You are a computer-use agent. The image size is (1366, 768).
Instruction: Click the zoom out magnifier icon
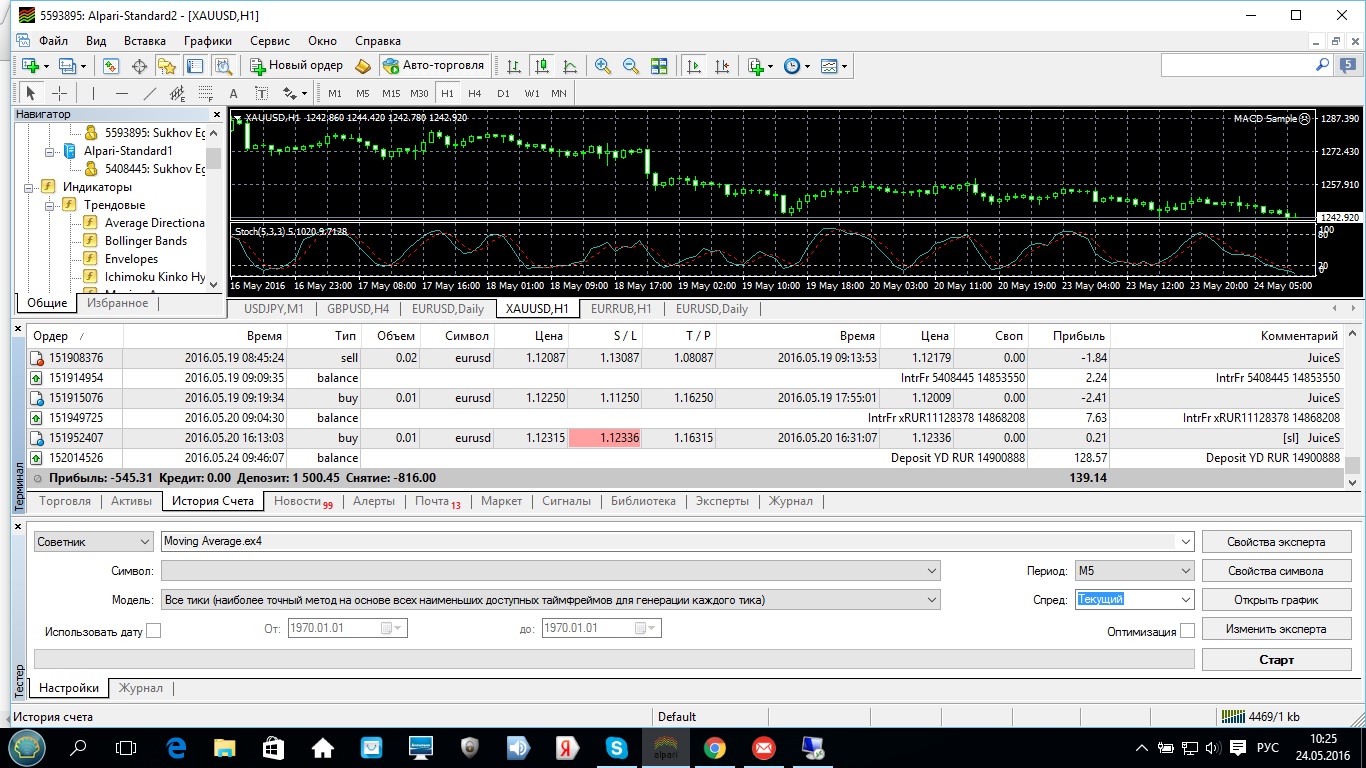(631, 66)
